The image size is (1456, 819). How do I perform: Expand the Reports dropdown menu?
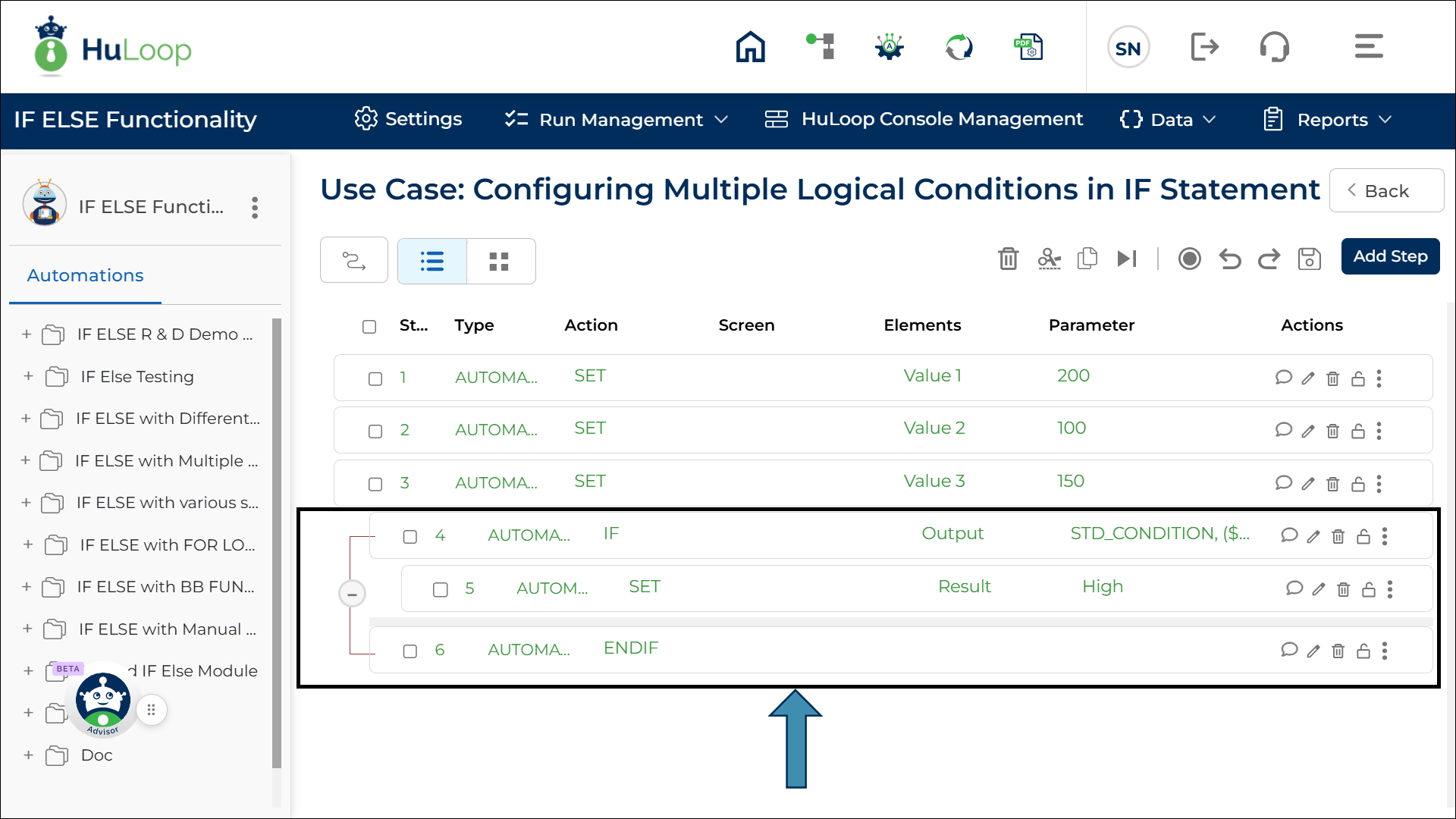click(1326, 119)
